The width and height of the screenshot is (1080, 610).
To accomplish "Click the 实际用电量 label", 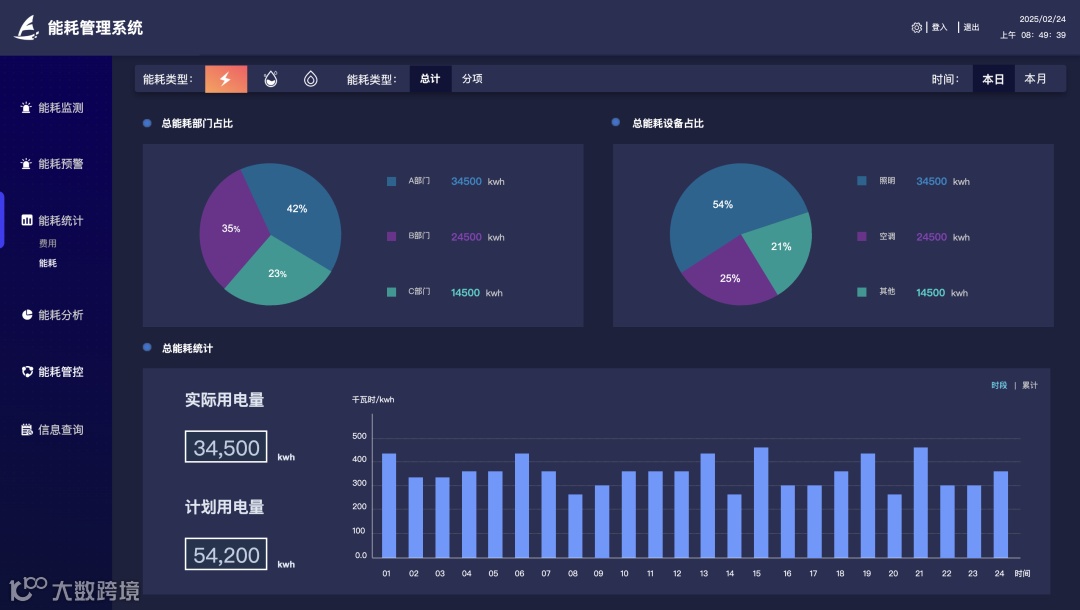I will coord(225,400).
